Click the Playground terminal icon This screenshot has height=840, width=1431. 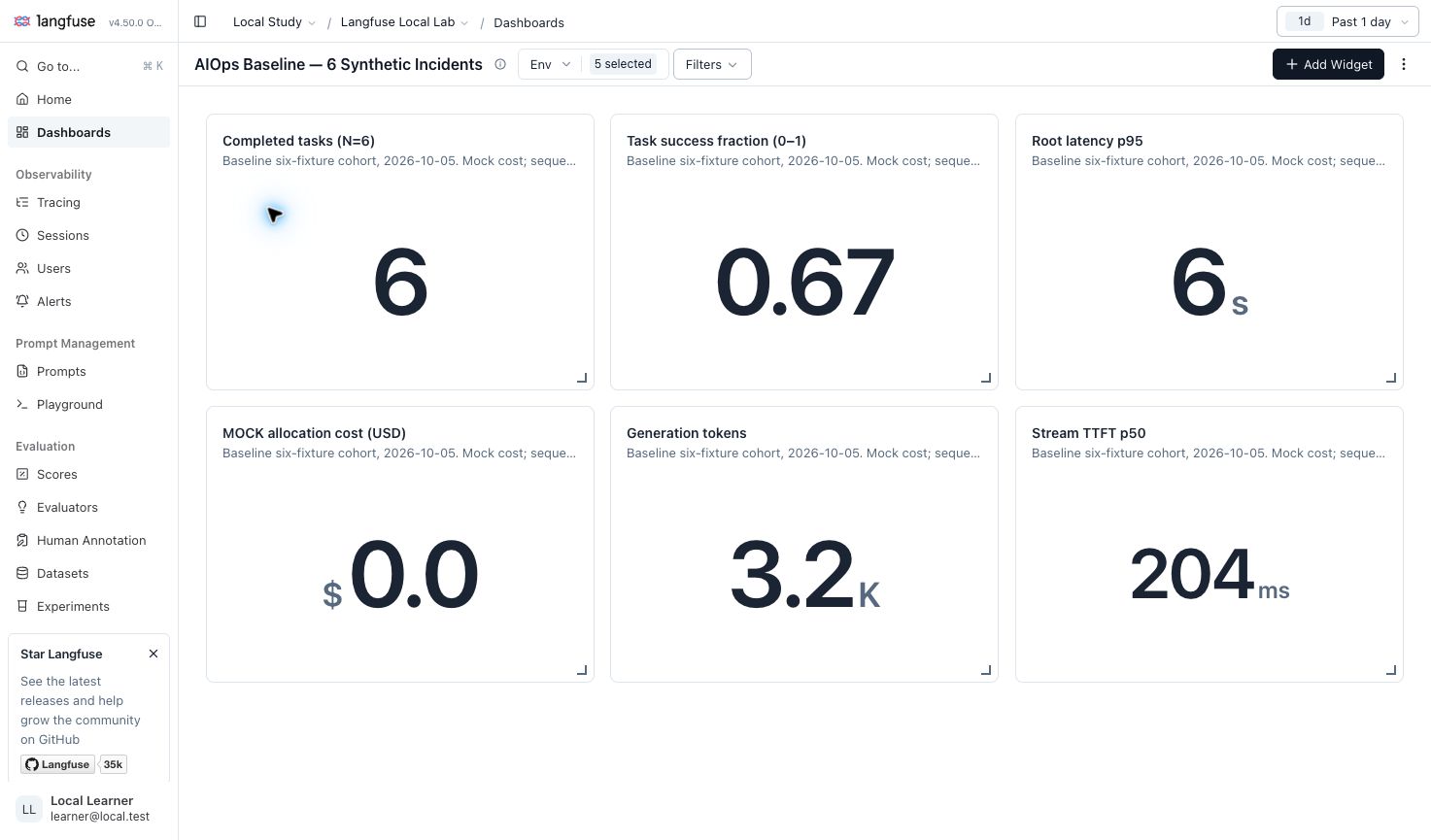(22, 404)
